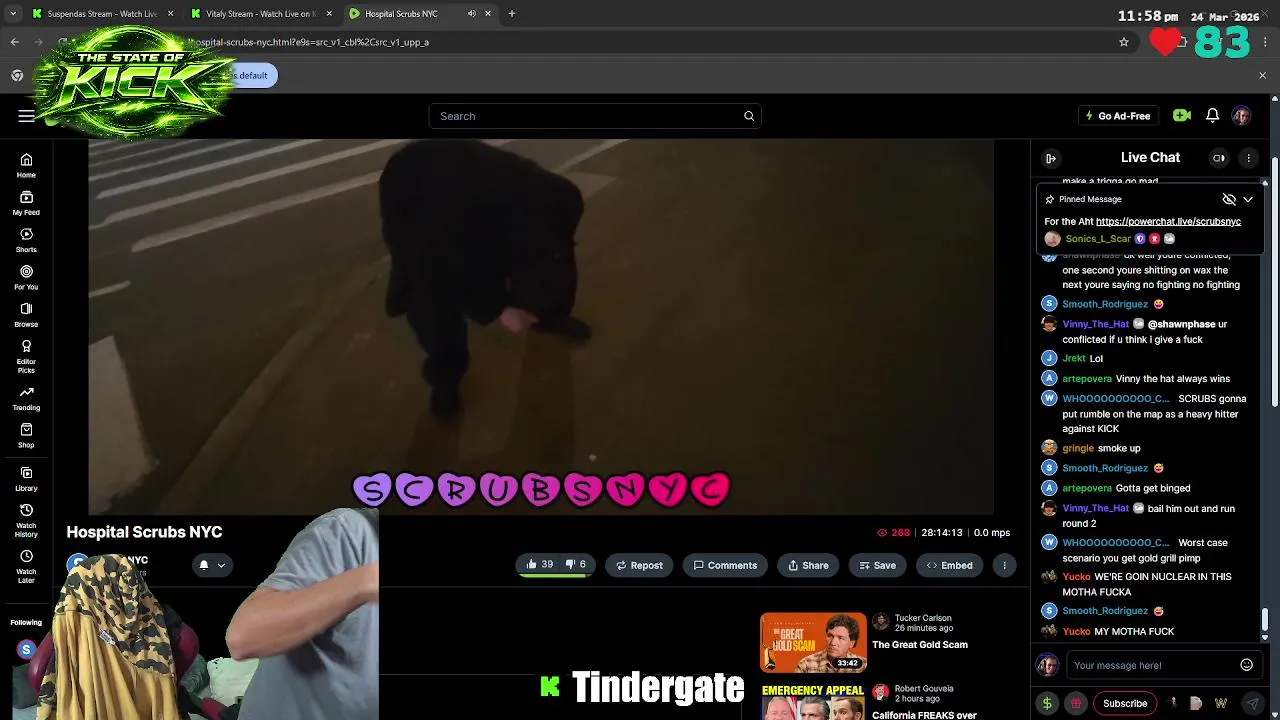Open My Feed in the sidebar

pyautogui.click(x=26, y=203)
